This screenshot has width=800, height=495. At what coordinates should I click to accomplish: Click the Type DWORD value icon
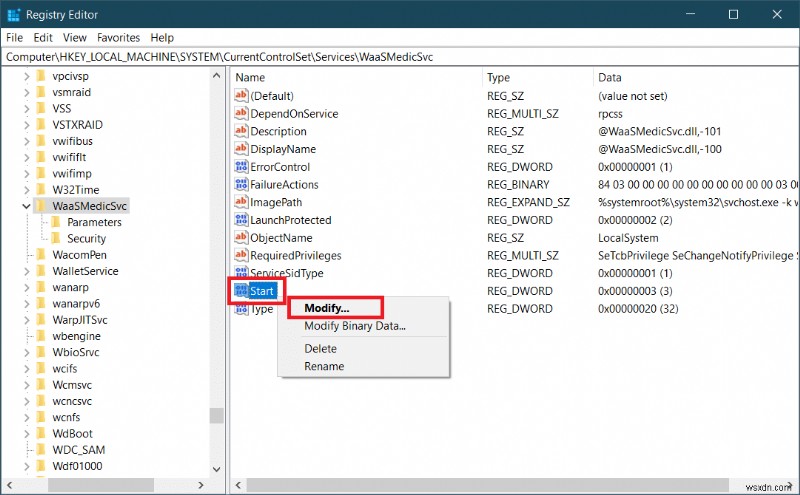point(241,309)
